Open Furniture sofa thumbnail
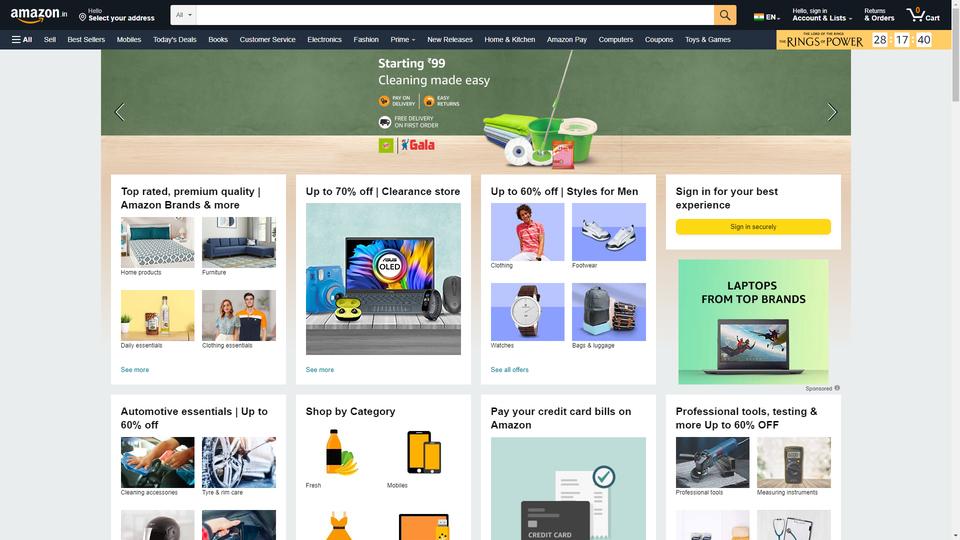Screen dimensions: 960x540 coord(239,242)
